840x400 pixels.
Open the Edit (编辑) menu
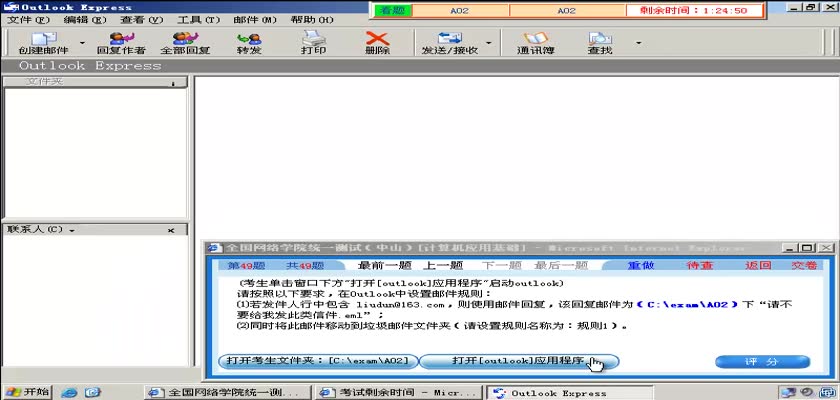pyautogui.click(x=85, y=20)
